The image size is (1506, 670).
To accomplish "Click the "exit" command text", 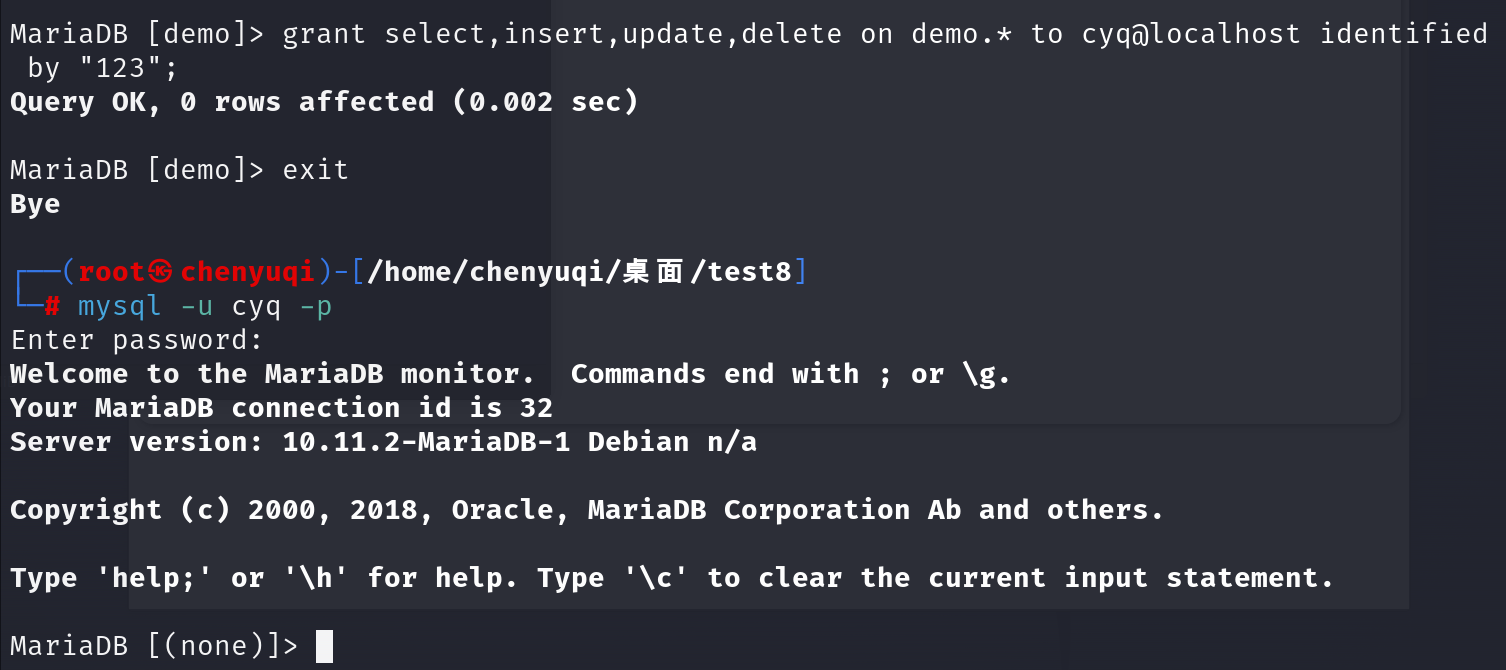I will click(x=316, y=170).
